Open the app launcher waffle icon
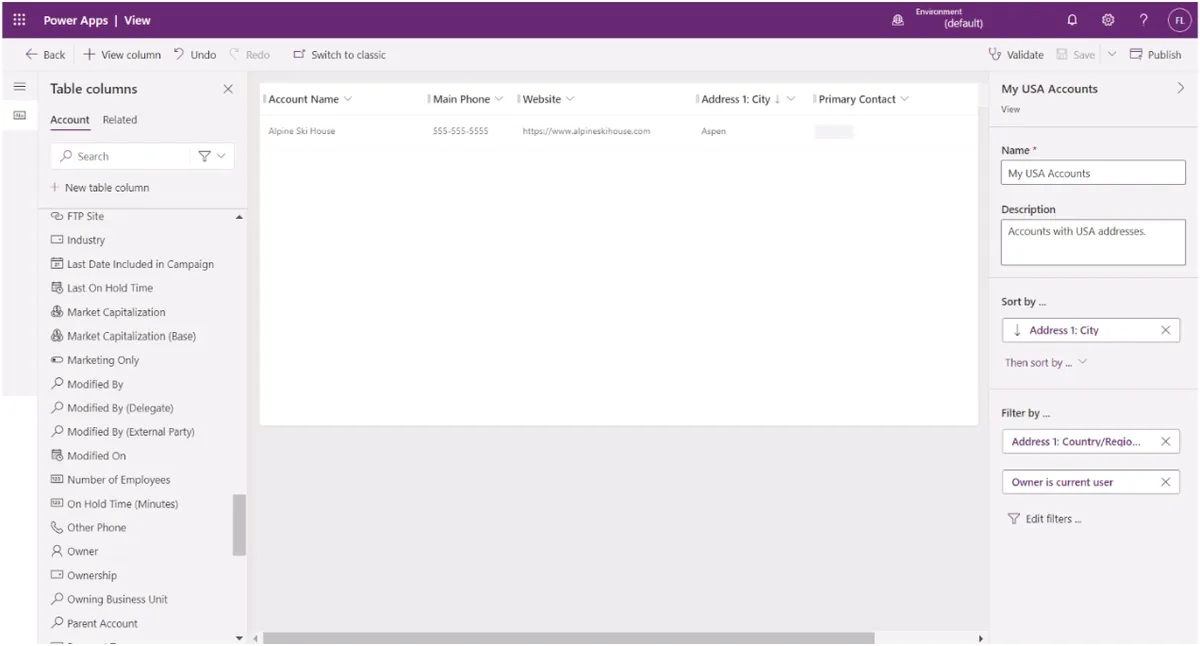 pyautogui.click(x=19, y=20)
